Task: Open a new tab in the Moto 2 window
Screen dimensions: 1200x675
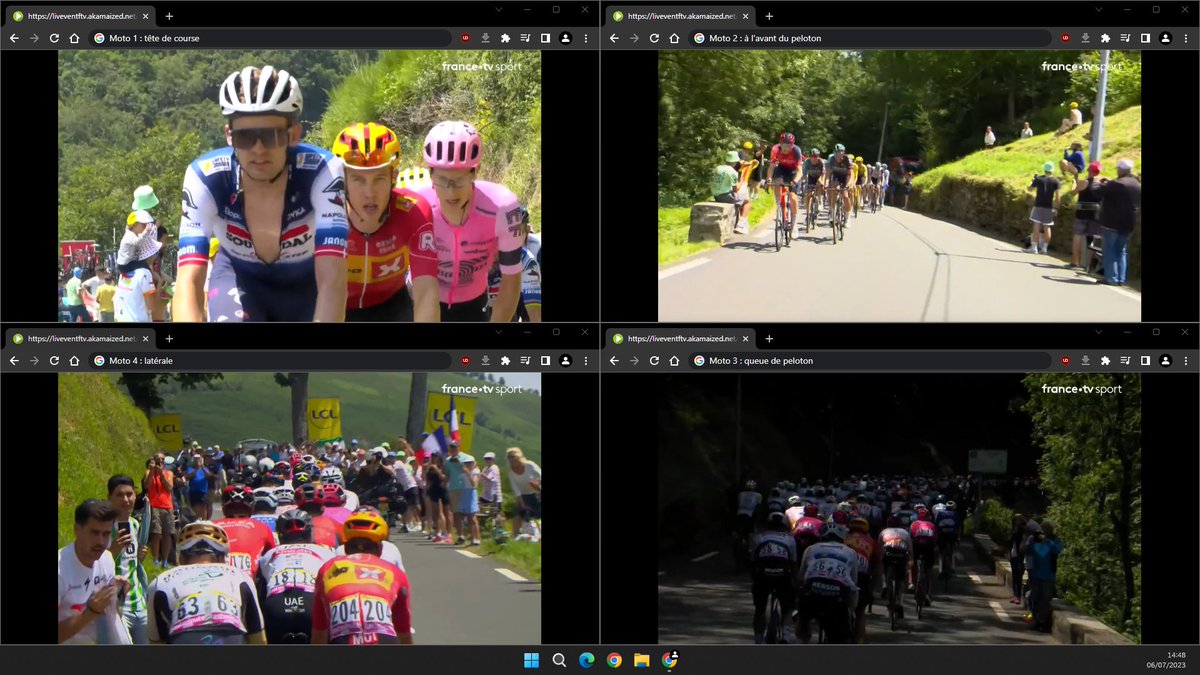Action: (769, 16)
